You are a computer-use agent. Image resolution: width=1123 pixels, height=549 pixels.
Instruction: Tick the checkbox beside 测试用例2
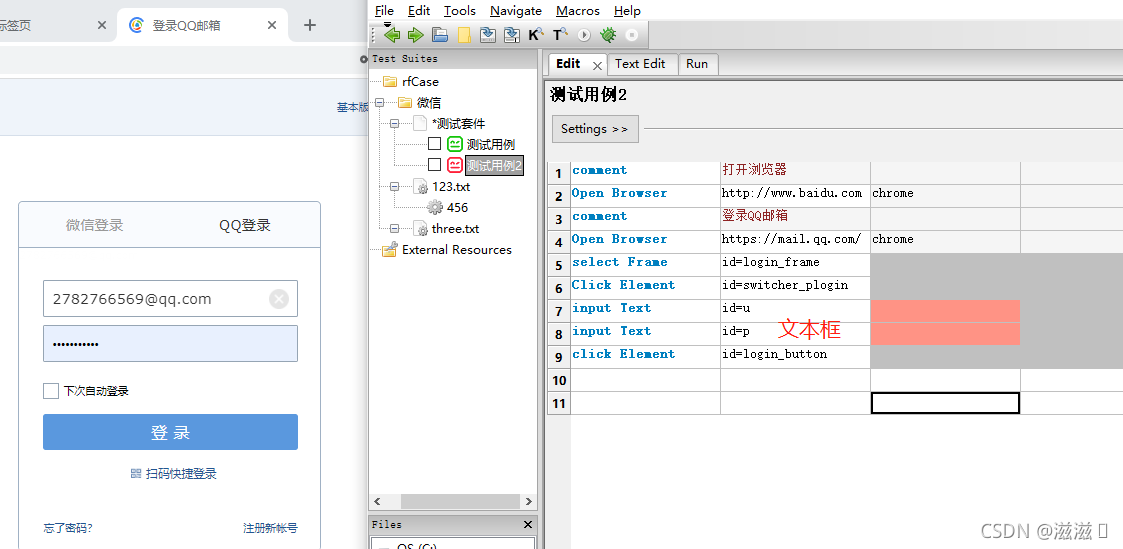click(434, 164)
